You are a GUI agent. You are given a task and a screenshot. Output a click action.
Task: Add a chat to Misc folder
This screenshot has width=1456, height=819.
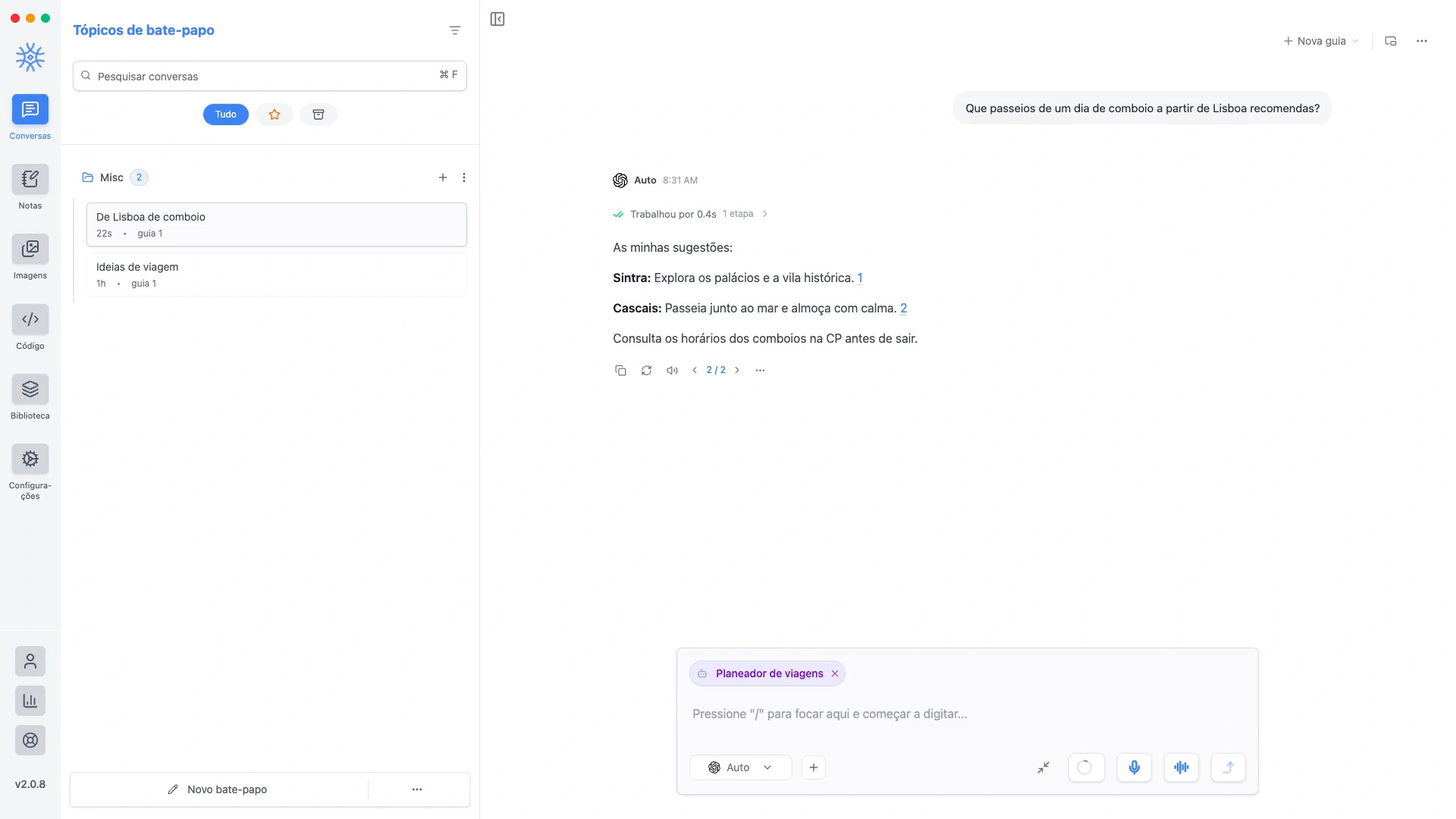click(443, 177)
